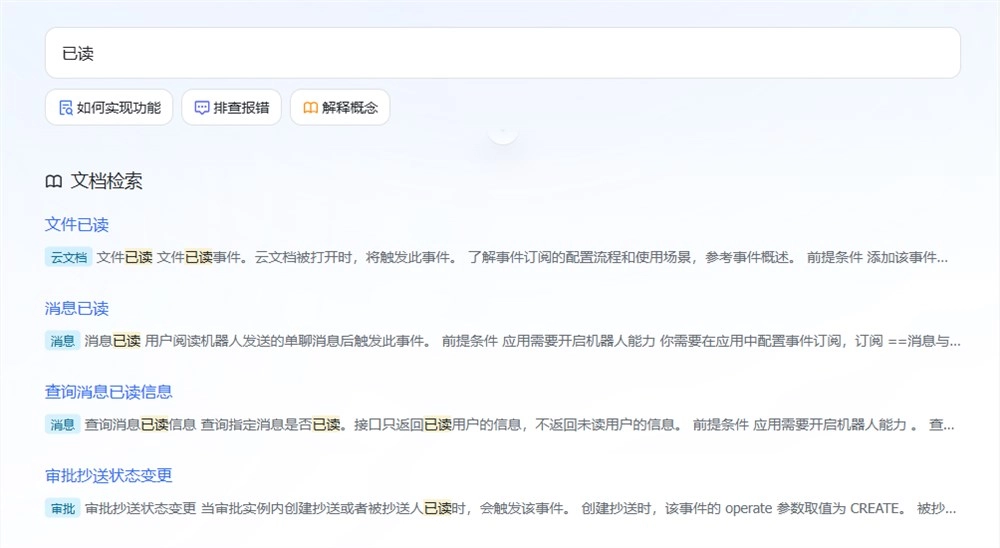Open the 查询消息已读信息 result link
1000x548 pixels.
tap(109, 391)
